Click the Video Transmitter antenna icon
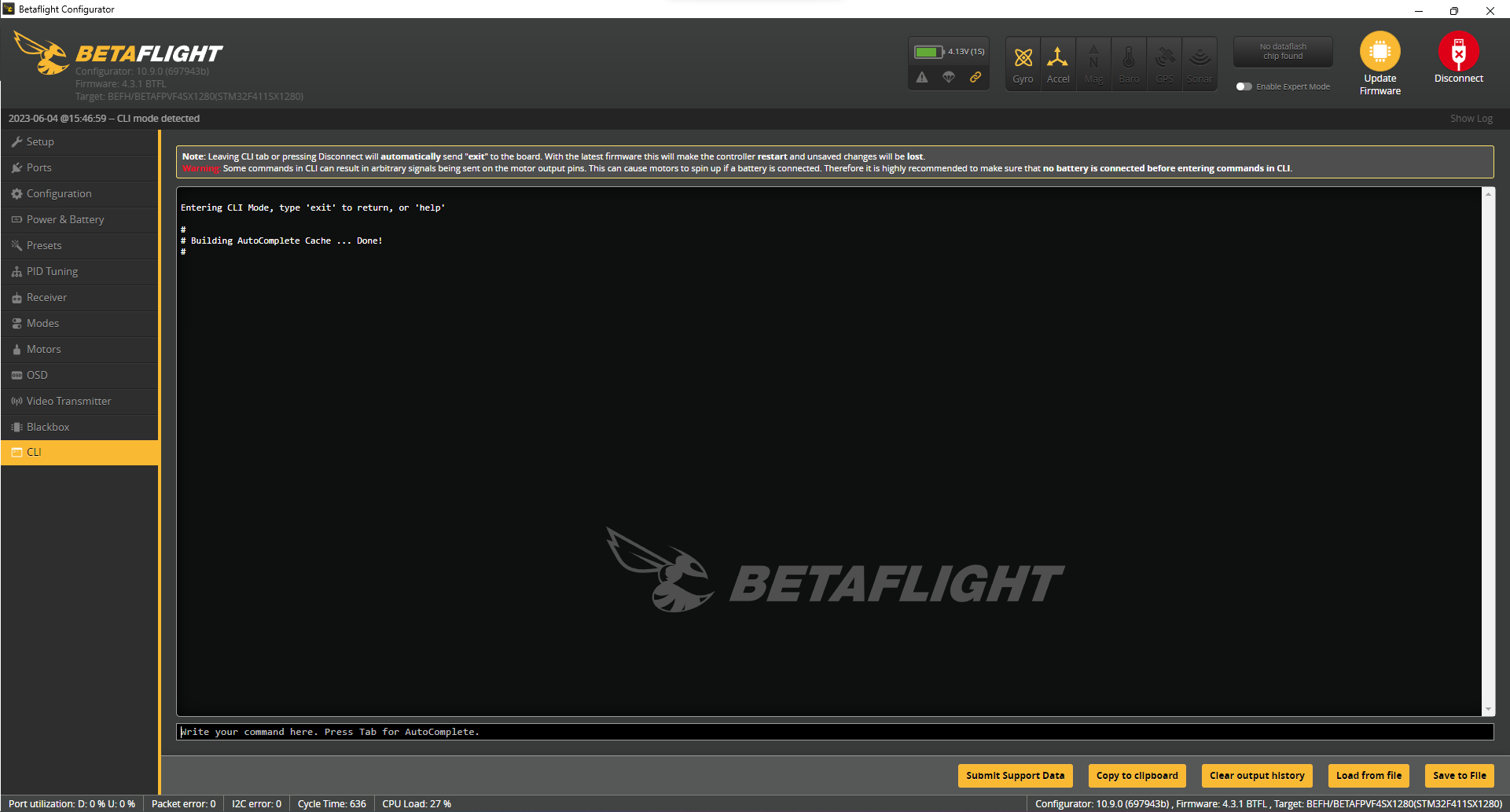 pyautogui.click(x=17, y=401)
